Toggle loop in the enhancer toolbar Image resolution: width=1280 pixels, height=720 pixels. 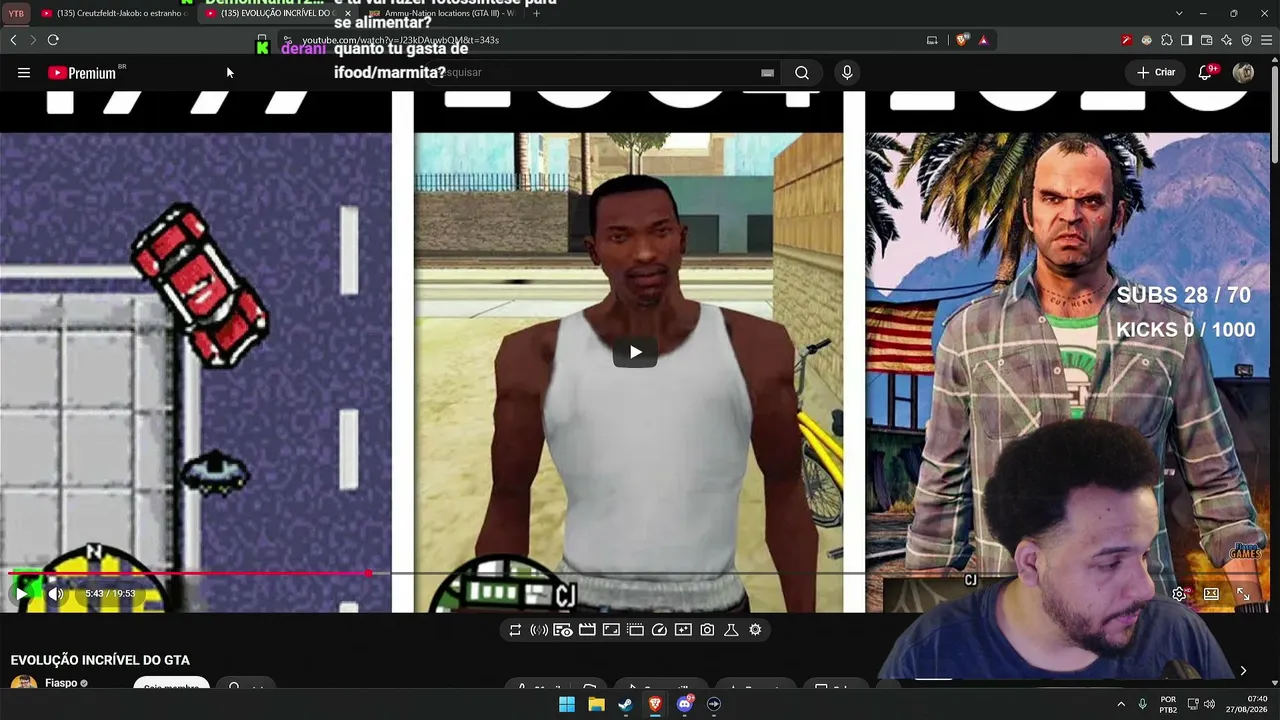515,630
